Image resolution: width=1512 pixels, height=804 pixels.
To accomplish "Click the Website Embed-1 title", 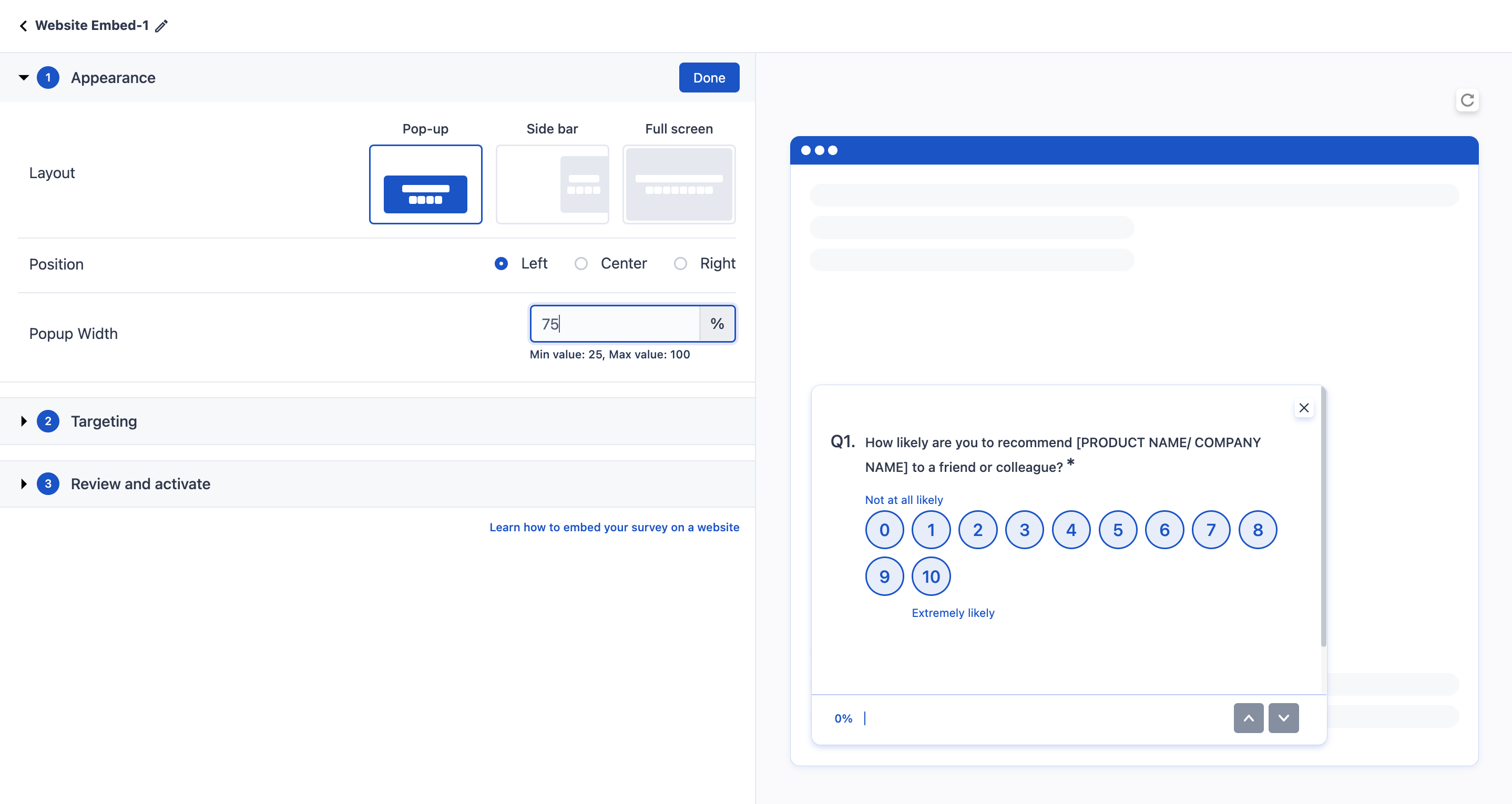I will pos(92,25).
